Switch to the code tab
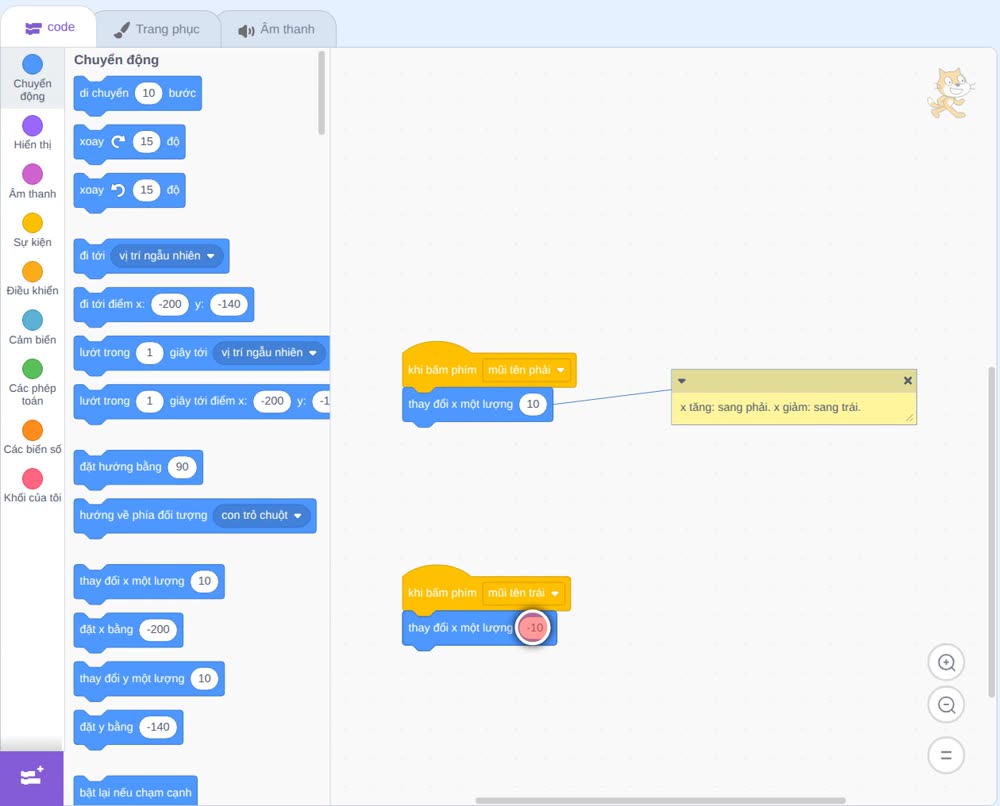 [49, 27]
